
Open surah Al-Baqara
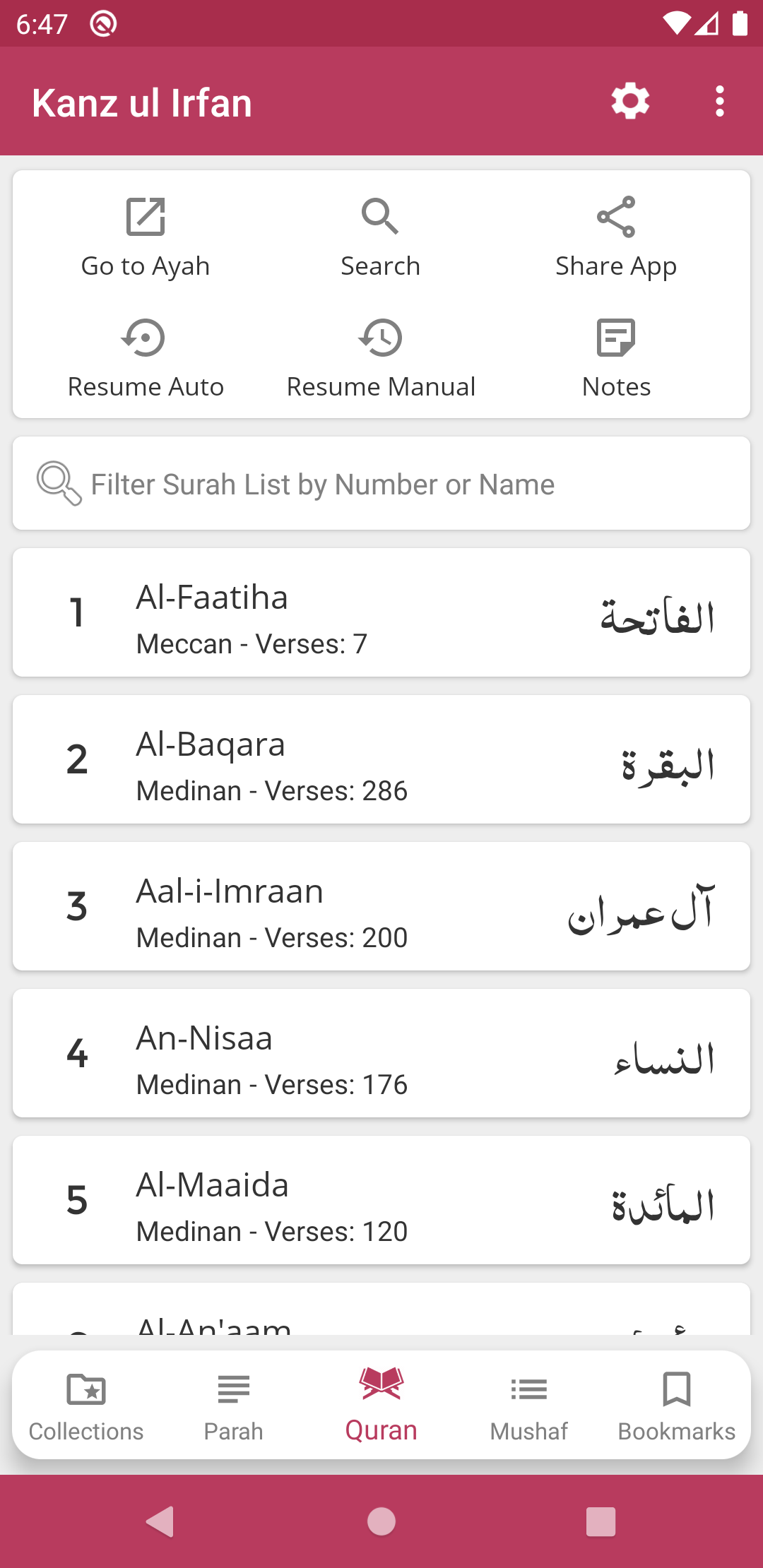[381, 760]
